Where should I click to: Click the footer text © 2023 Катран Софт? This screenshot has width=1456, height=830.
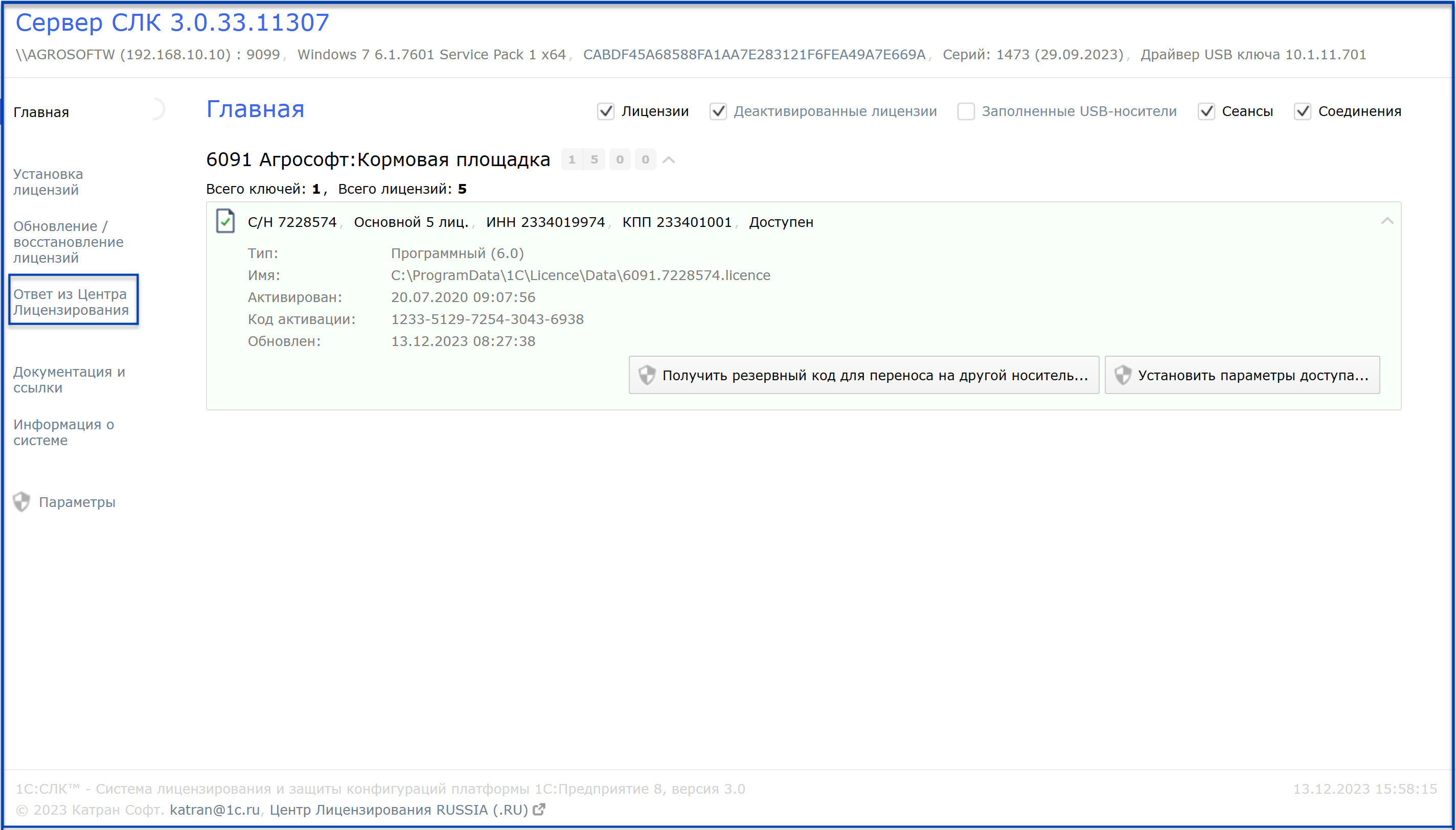[x=90, y=810]
